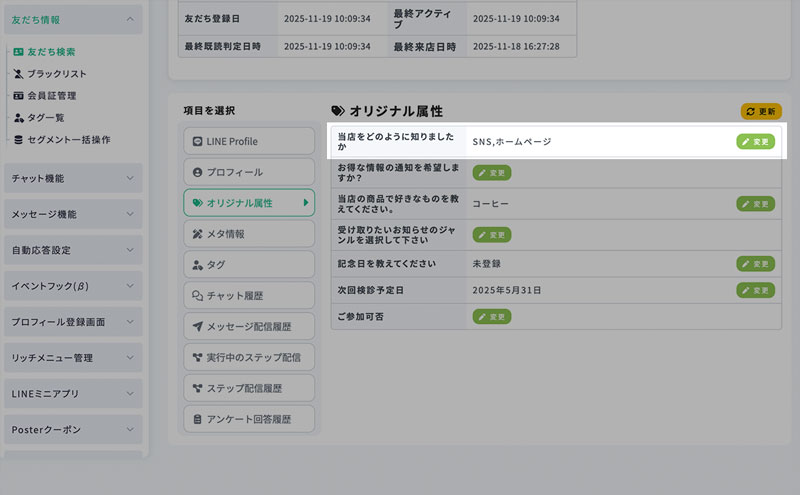Screen dimensions: 800x495
Task: Open 会員証管理 in sidebar
Action: click(51, 96)
